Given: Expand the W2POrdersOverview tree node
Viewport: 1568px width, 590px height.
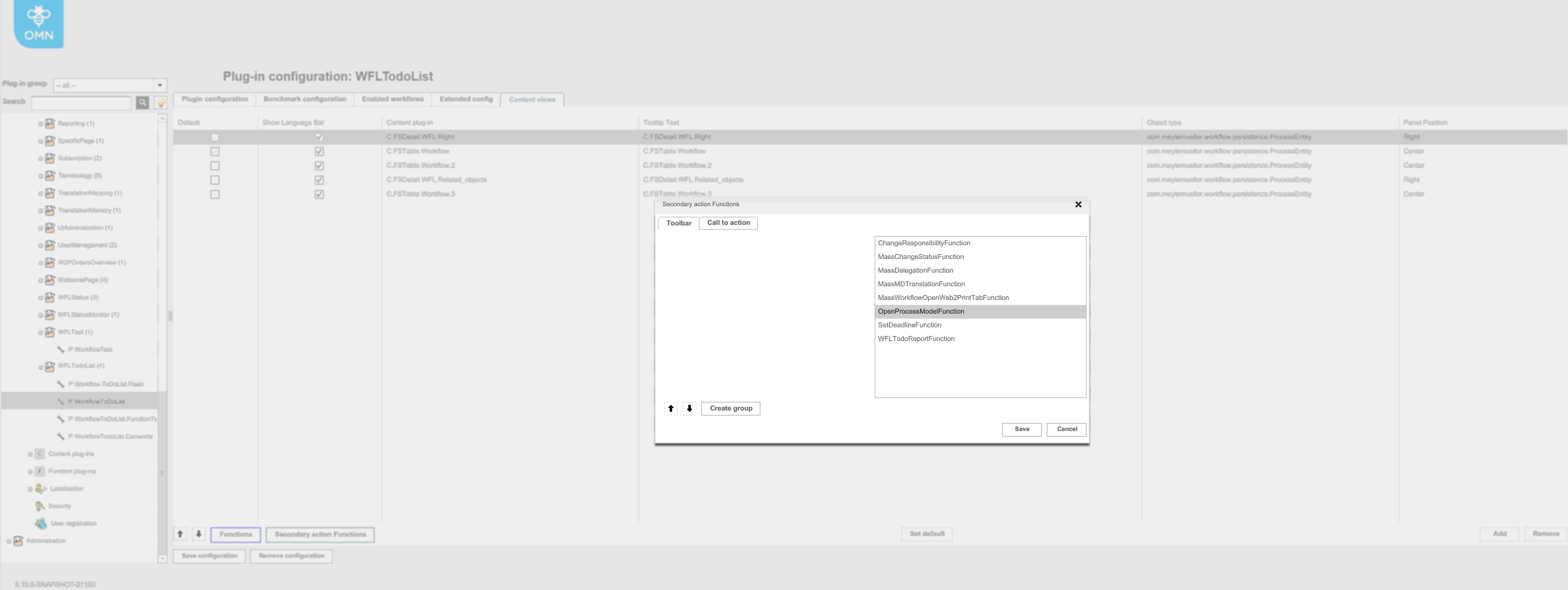Looking at the screenshot, I should click(x=40, y=263).
